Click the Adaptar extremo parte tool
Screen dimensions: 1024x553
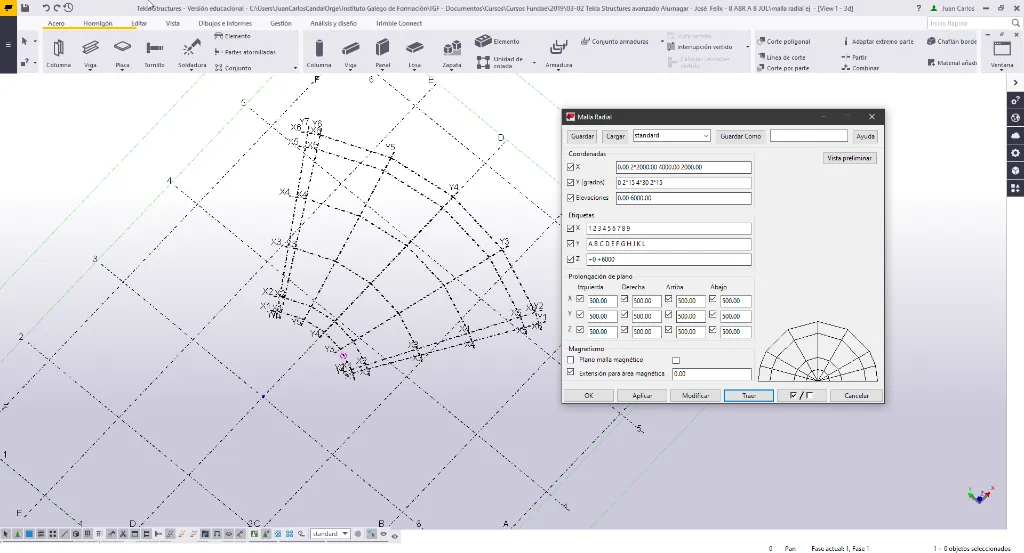[x=878, y=41]
